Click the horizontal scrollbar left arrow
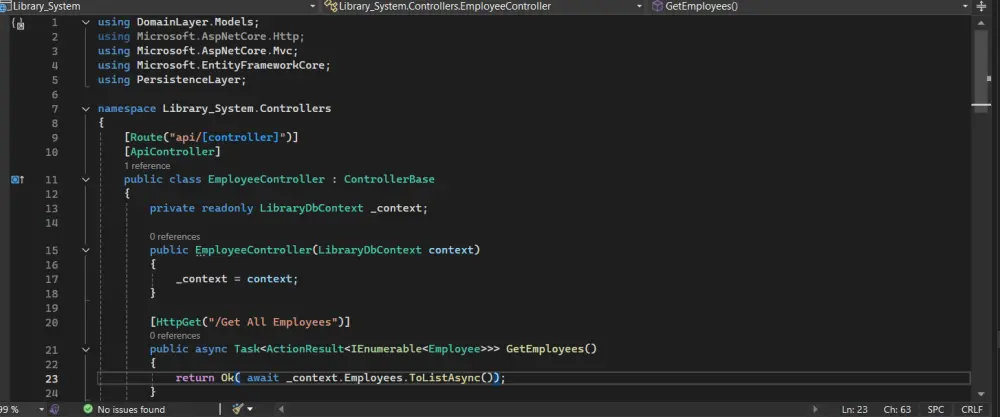 pos(281,409)
